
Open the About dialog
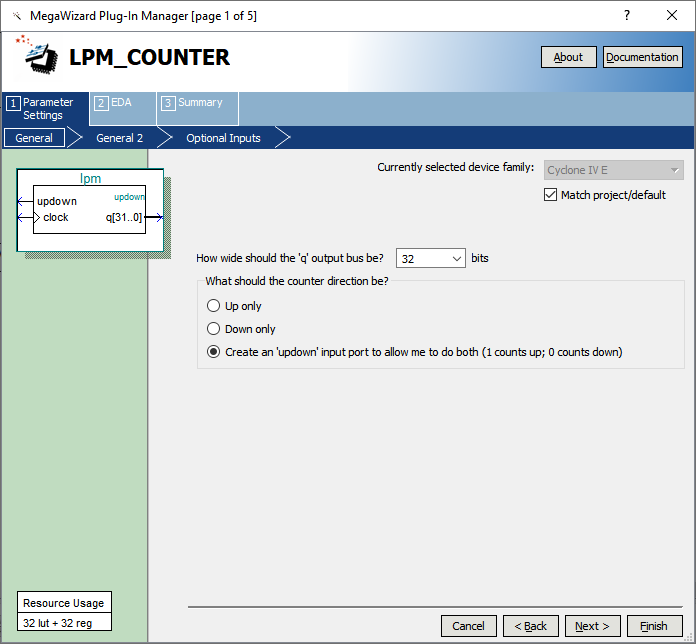568,57
